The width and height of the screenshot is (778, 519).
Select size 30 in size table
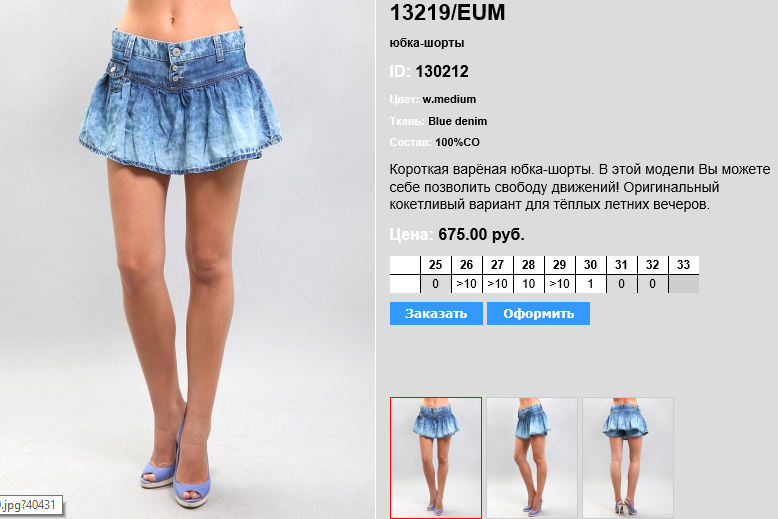pos(590,265)
